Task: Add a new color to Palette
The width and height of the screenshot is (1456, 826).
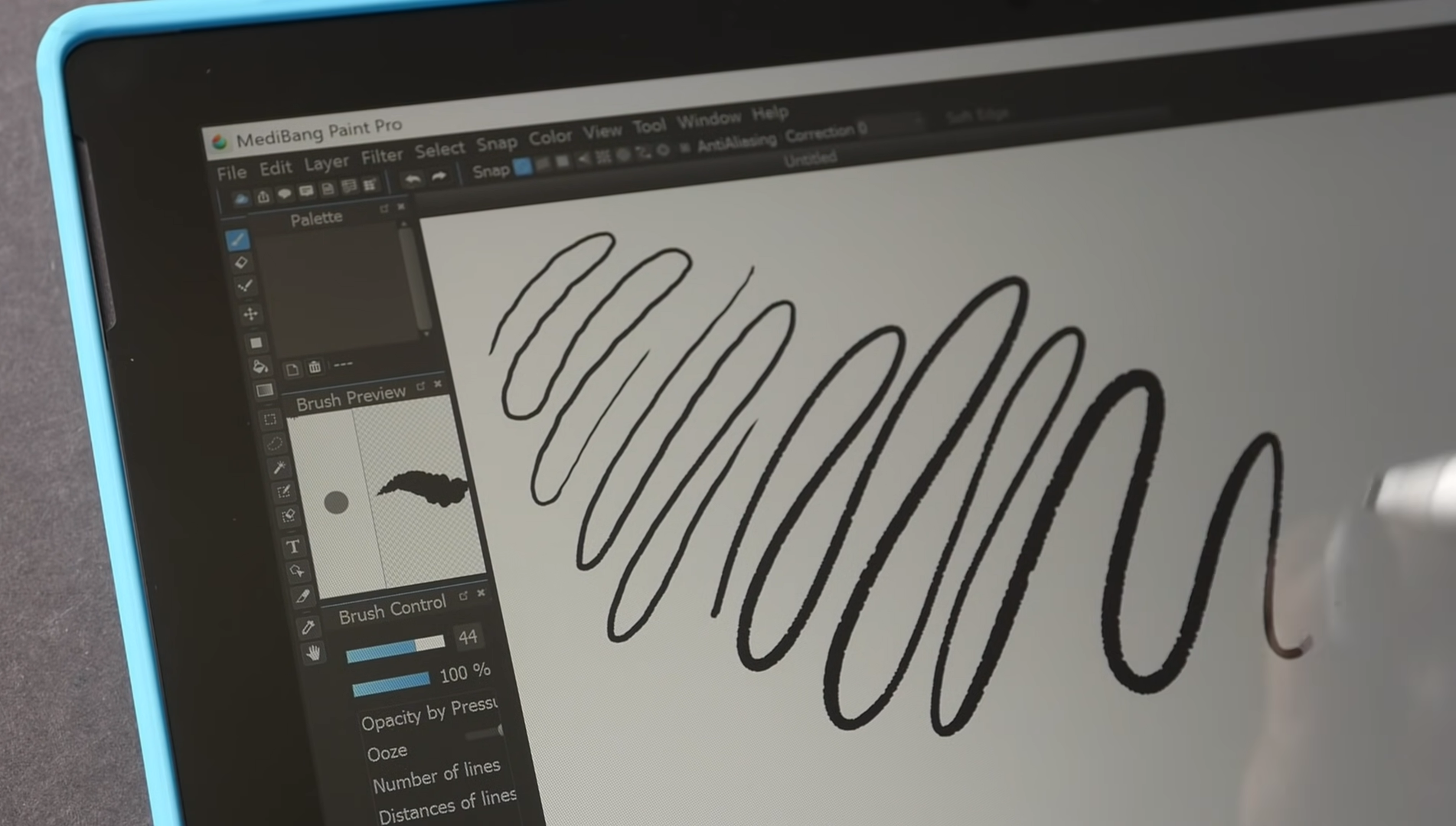Action: (292, 371)
